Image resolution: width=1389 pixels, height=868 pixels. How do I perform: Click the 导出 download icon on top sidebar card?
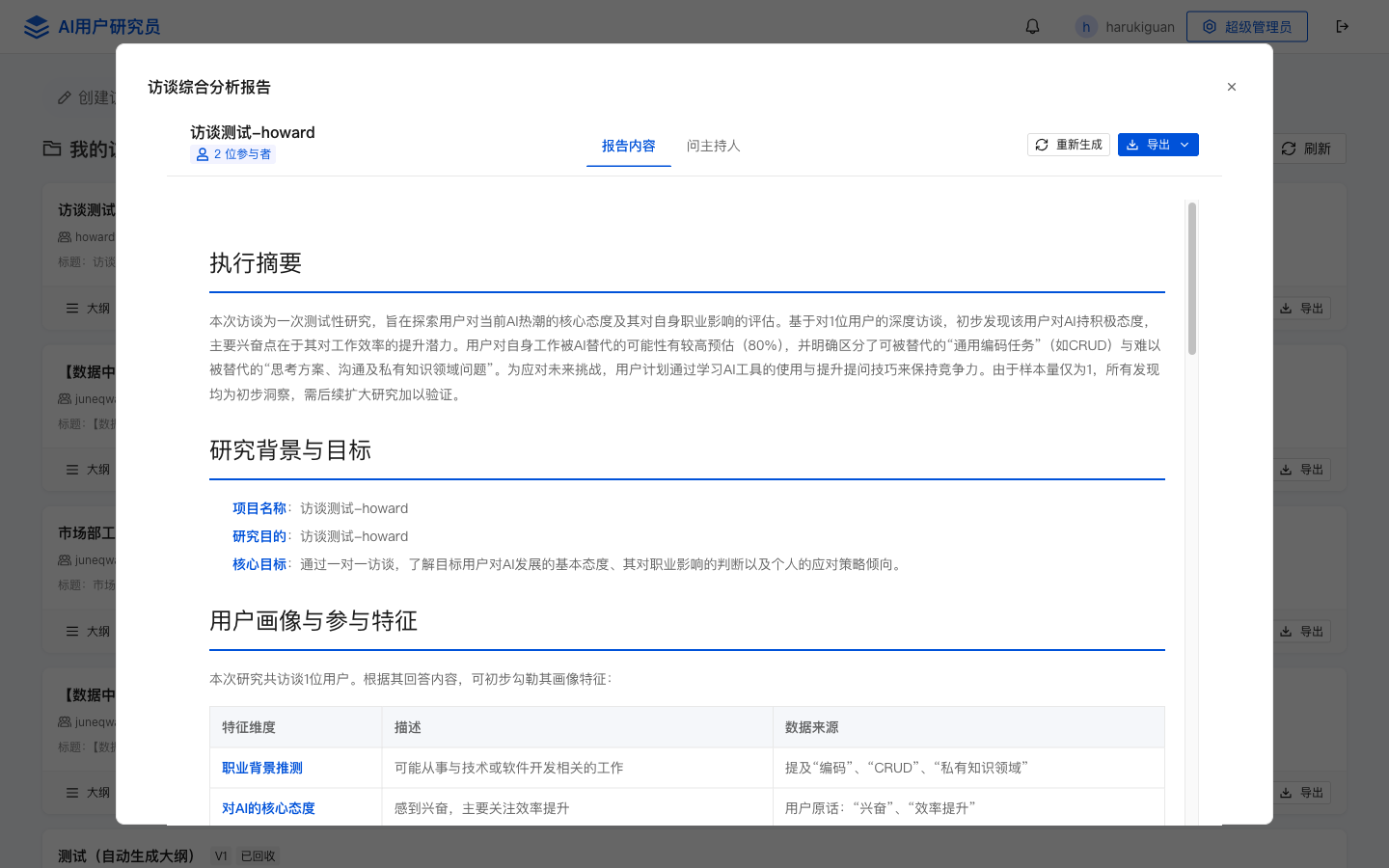point(1286,308)
